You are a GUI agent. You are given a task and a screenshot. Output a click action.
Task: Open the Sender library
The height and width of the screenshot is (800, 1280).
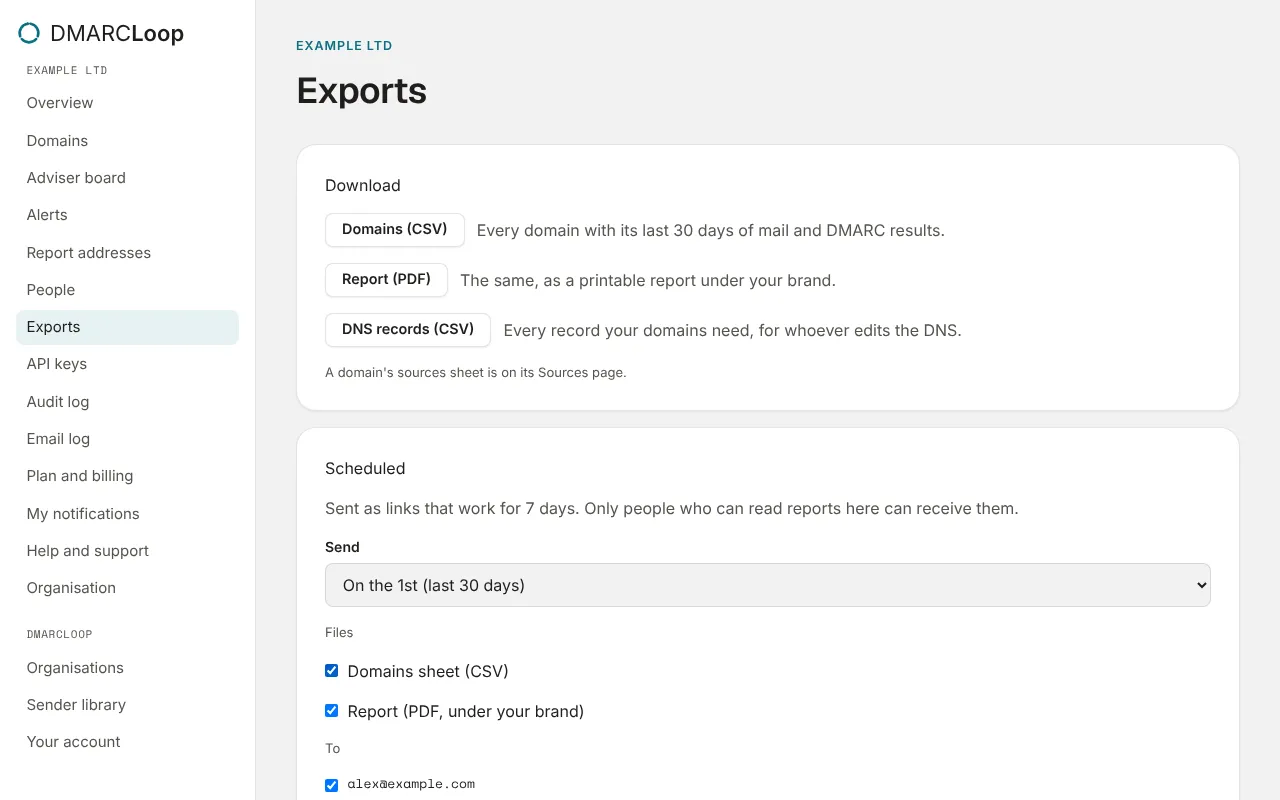tap(127, 705)
